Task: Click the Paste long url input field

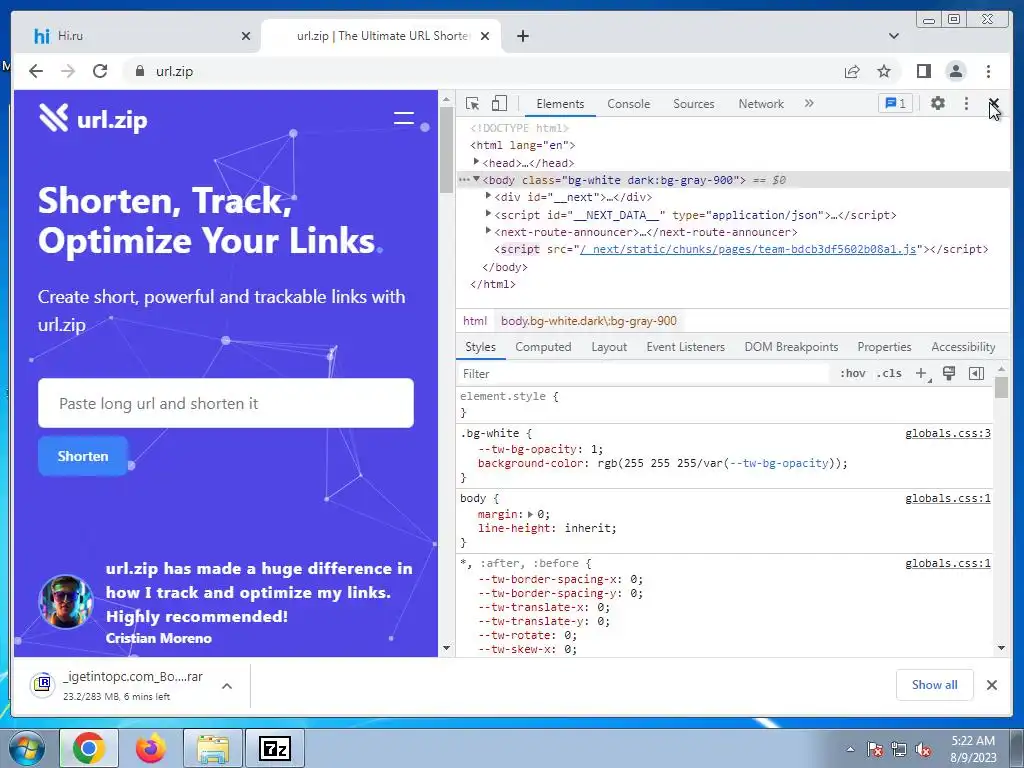Action: 226,404
